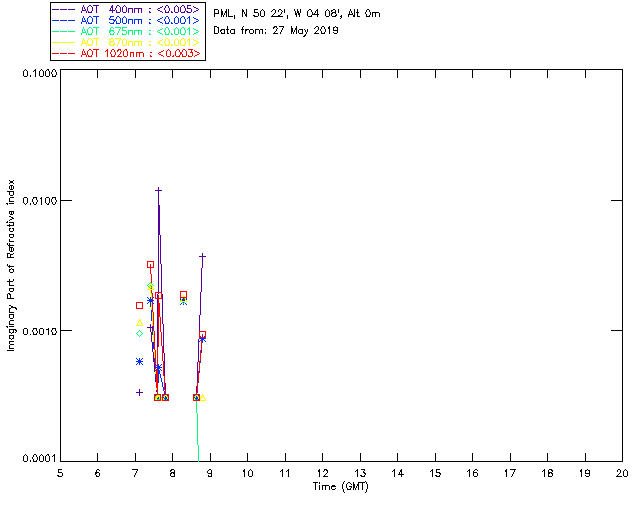The height and width of the screenshot is (512, 640).
Task: Click the x-axis tick label 18
Action: (x=547, y=473)
